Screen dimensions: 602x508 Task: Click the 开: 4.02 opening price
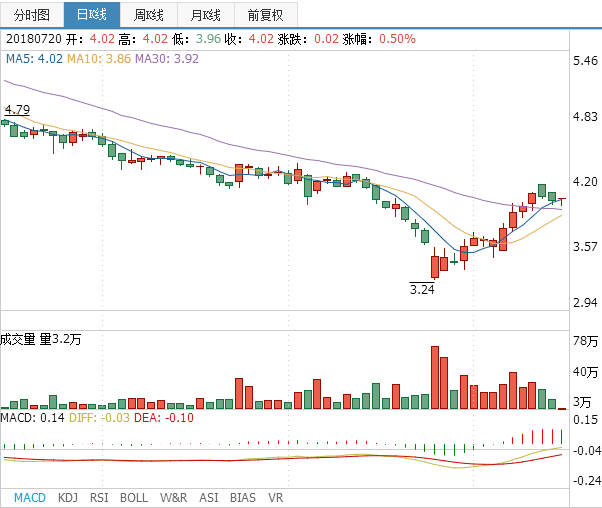[90, 39]
